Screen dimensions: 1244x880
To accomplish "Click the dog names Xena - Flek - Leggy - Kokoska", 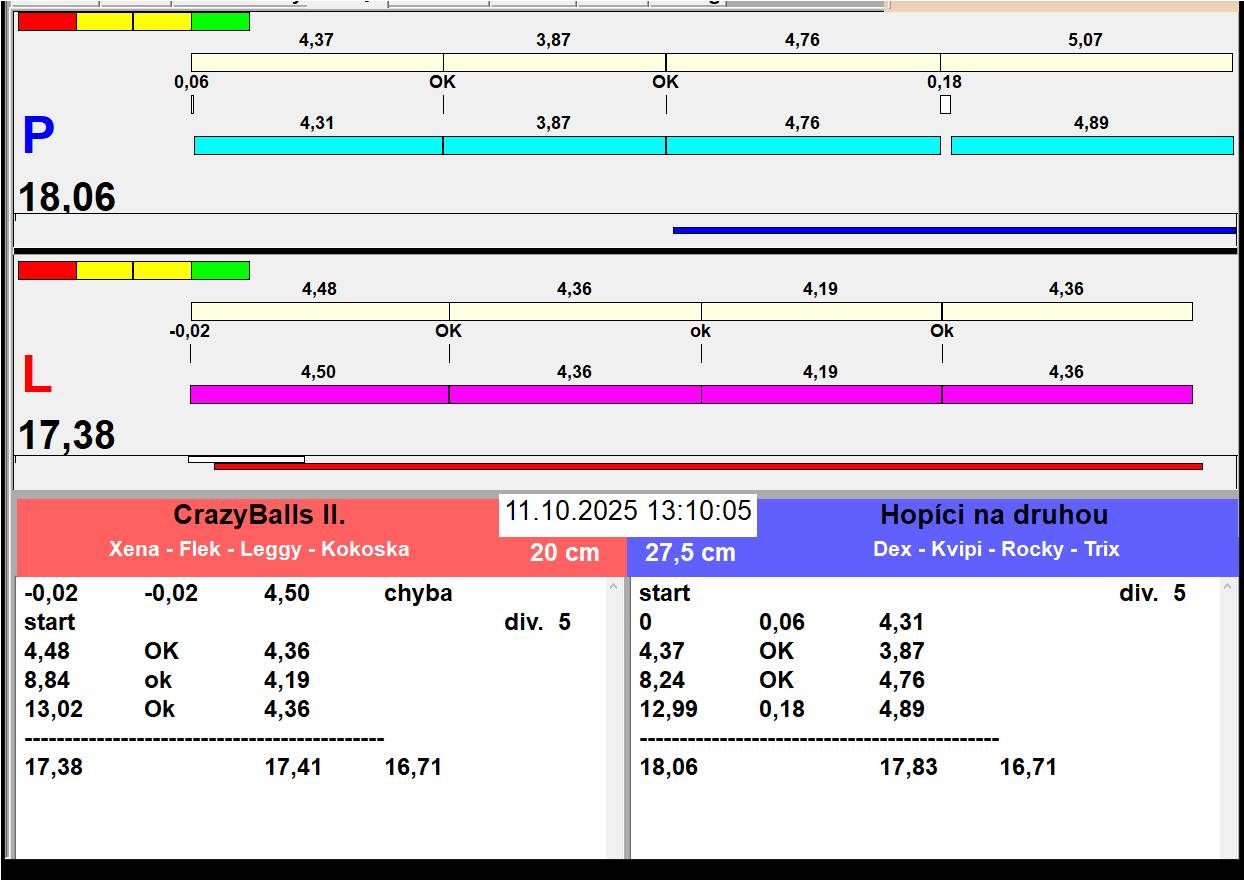I will point(259,549).
